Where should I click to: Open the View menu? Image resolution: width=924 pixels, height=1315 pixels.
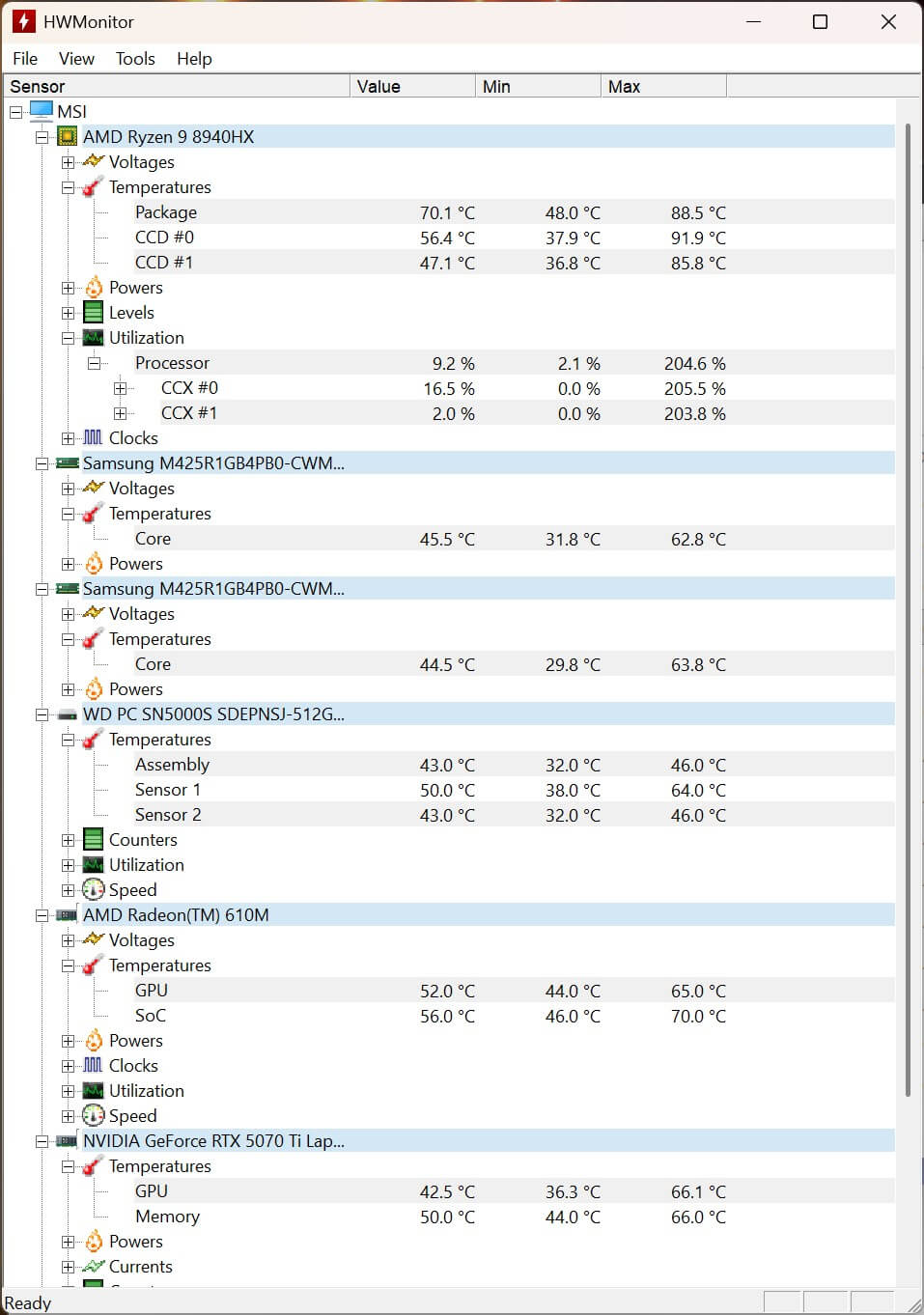tap(75, 58)
